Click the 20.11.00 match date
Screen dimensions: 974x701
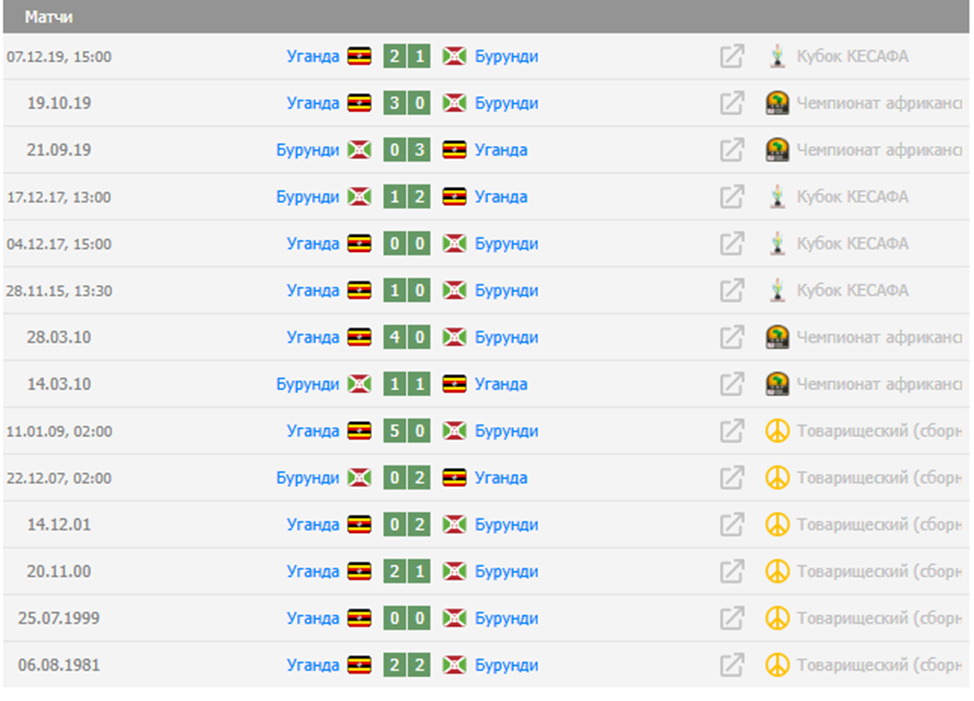[58, 571]
